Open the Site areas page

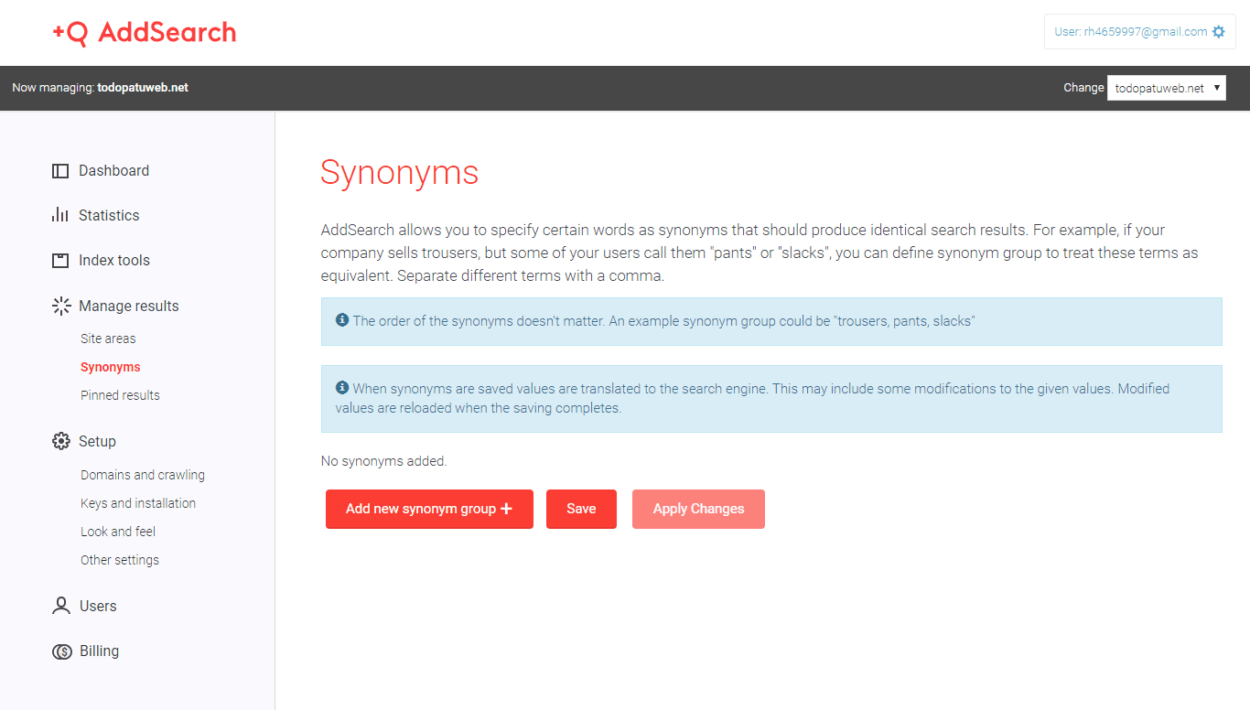coord(108,339)
